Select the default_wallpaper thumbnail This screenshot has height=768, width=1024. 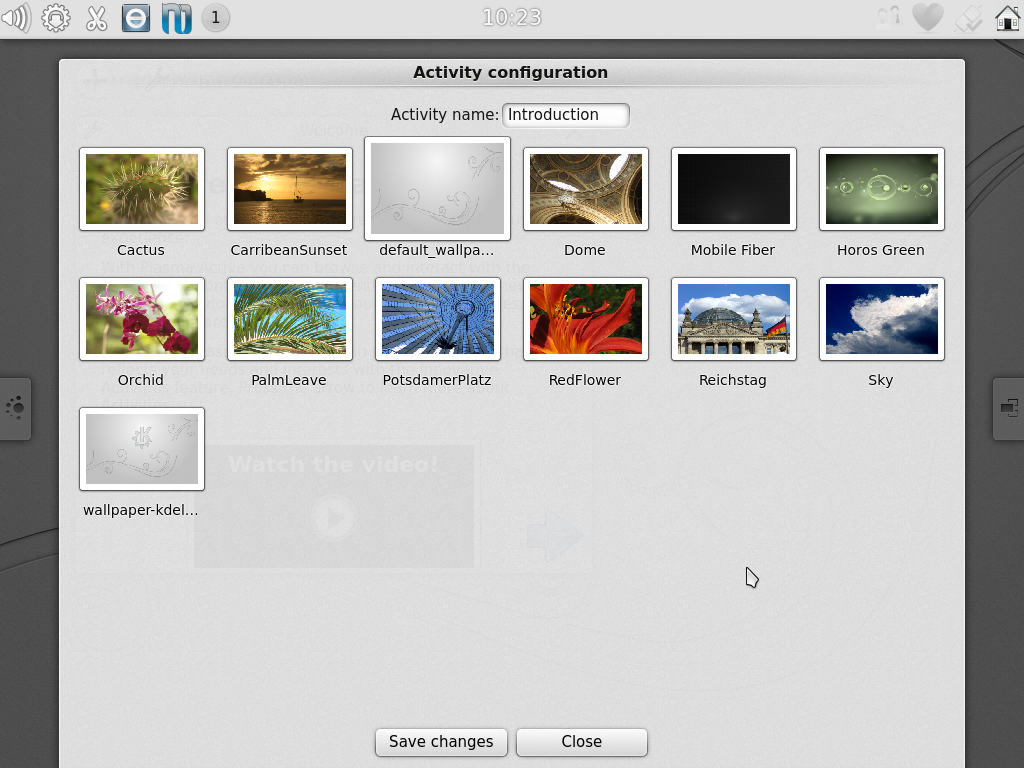coord(438,189)
